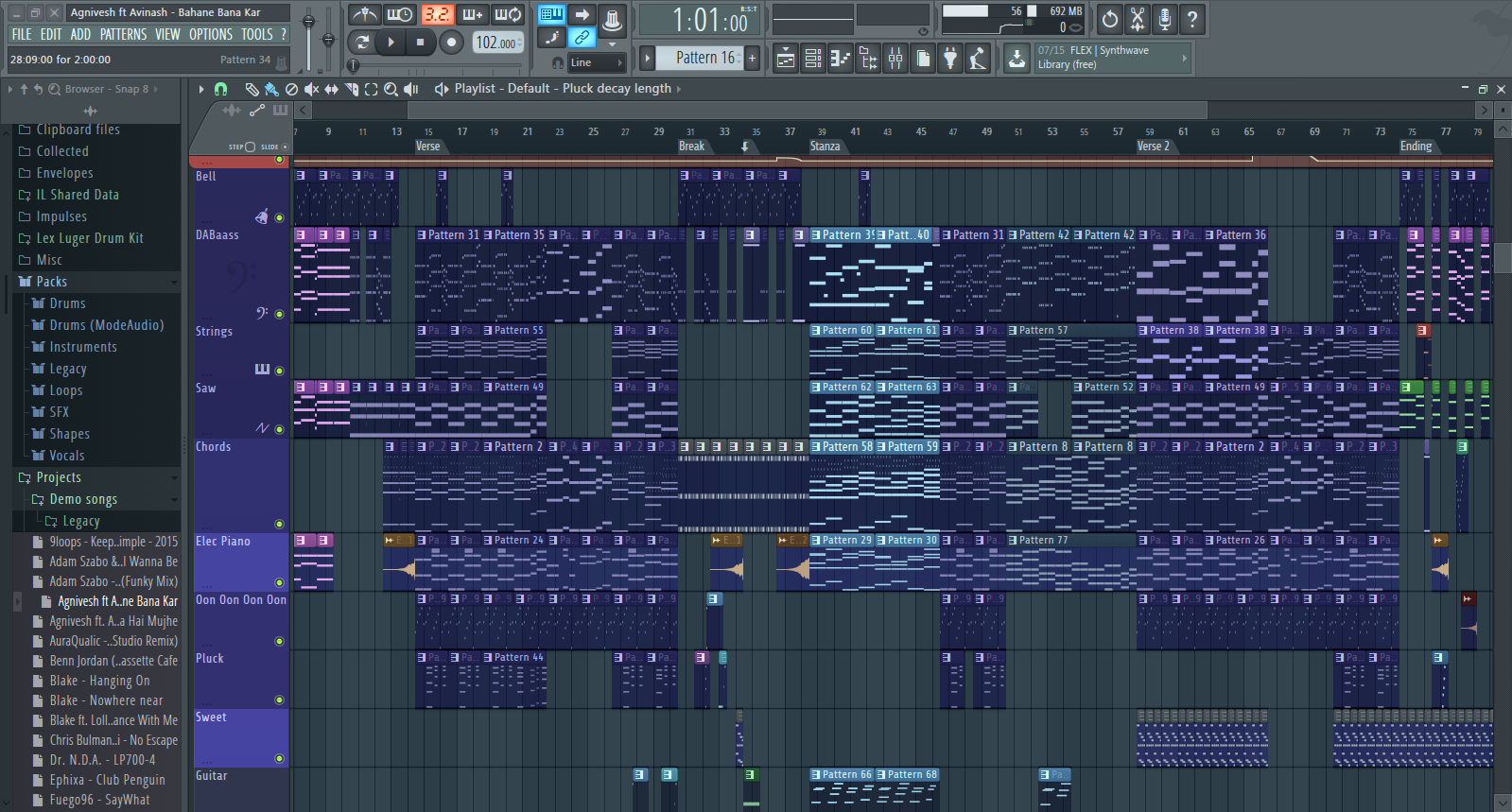
Task: Mute the Elec Piano track
Action: 279,582
